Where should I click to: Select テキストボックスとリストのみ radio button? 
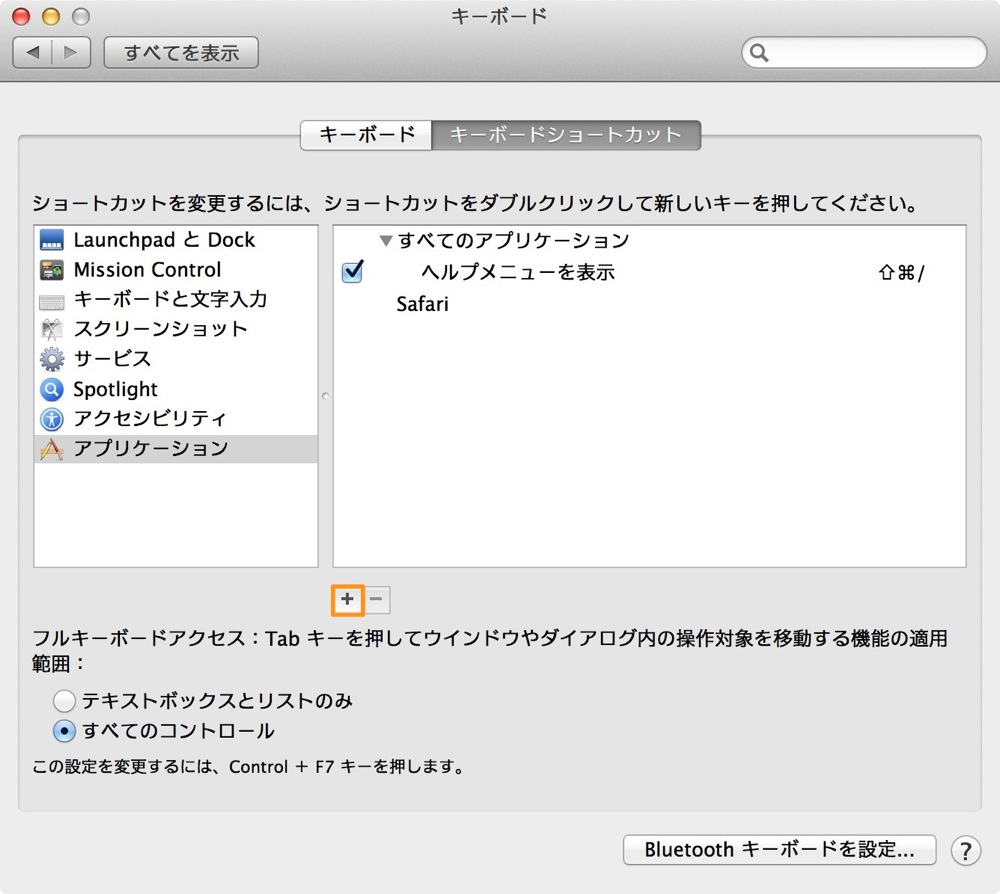64,701
